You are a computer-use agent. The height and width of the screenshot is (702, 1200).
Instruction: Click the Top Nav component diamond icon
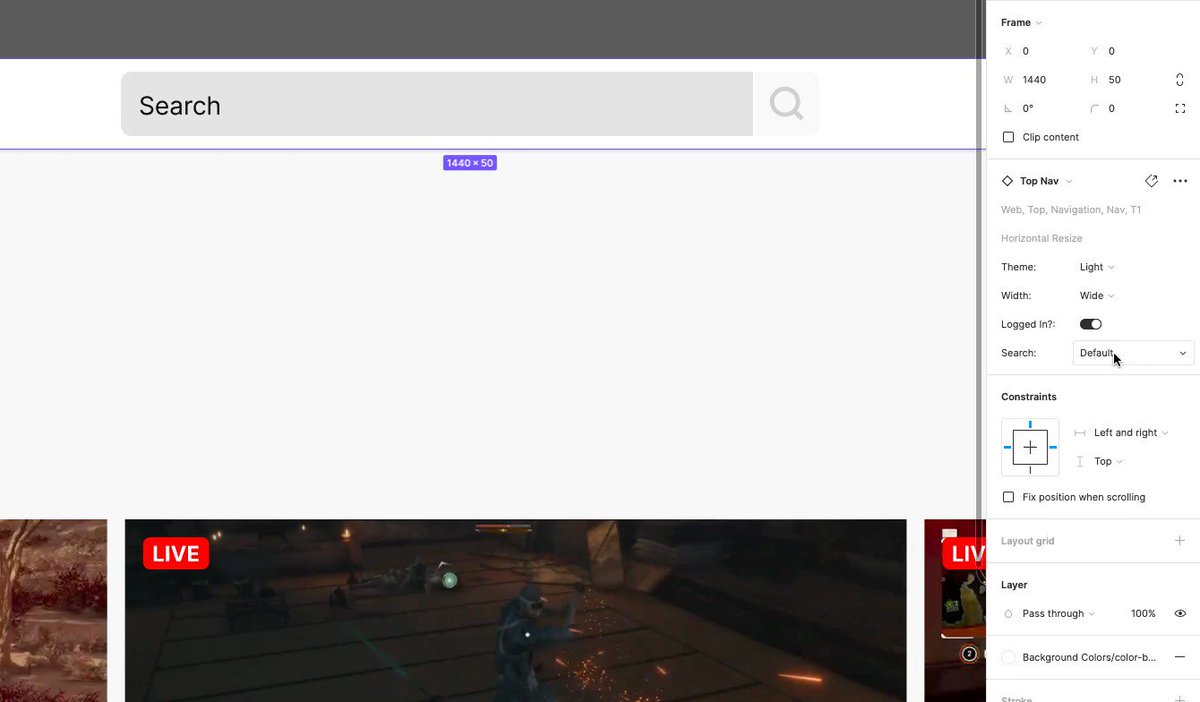pyautogui.click(x=1007, y=181)
